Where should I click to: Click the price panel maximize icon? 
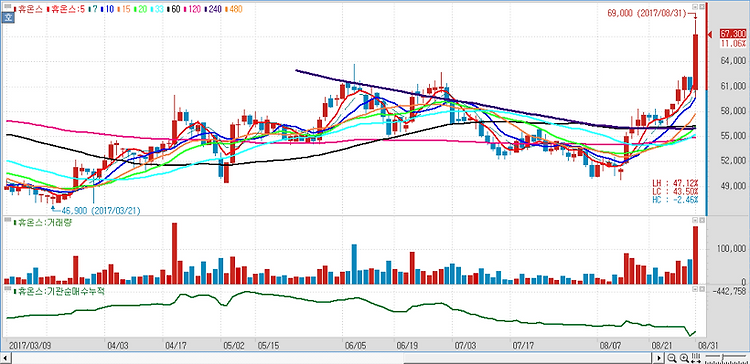tap(702, 7)
